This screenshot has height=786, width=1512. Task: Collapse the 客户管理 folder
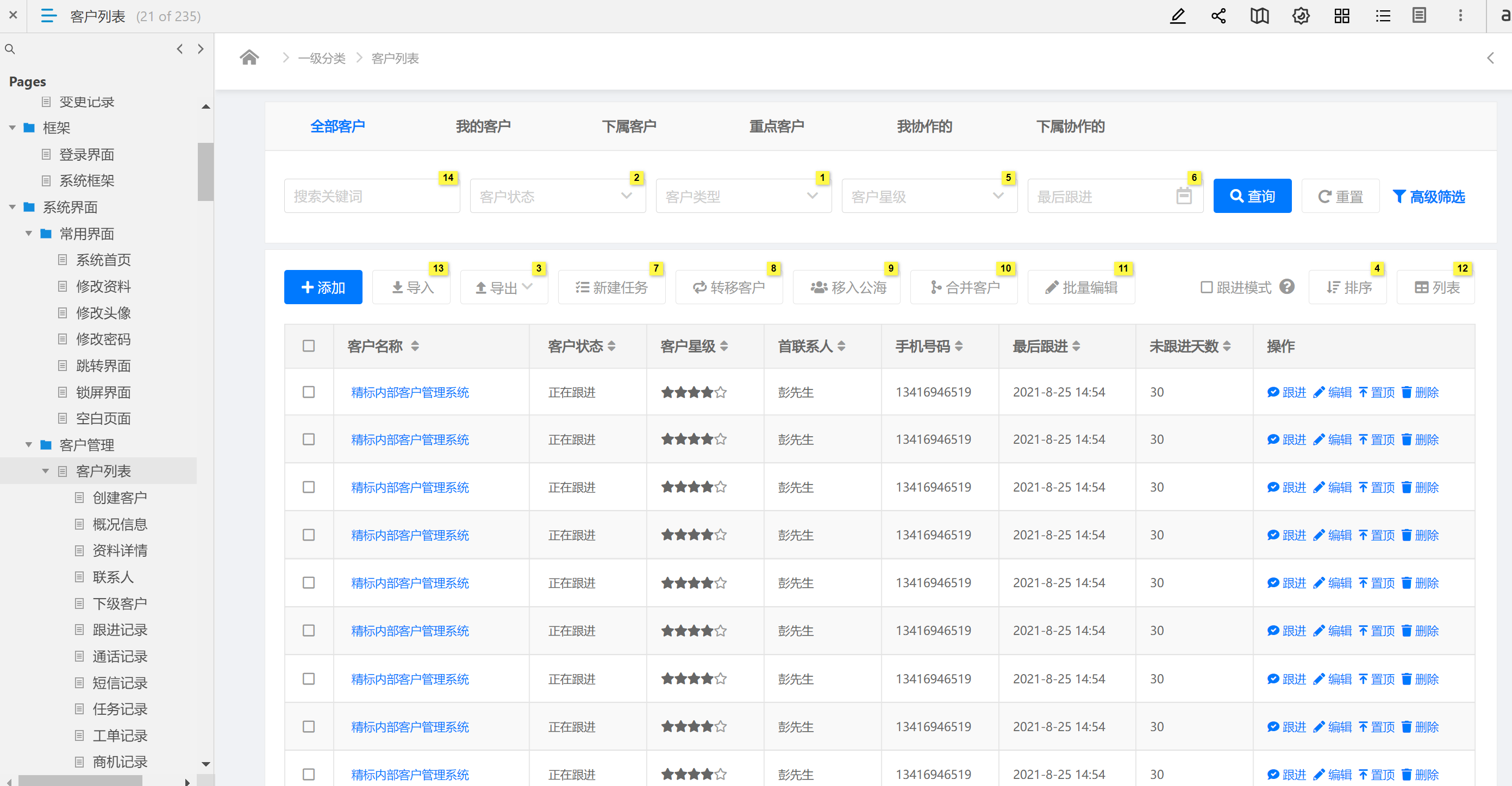pos(28,445)
